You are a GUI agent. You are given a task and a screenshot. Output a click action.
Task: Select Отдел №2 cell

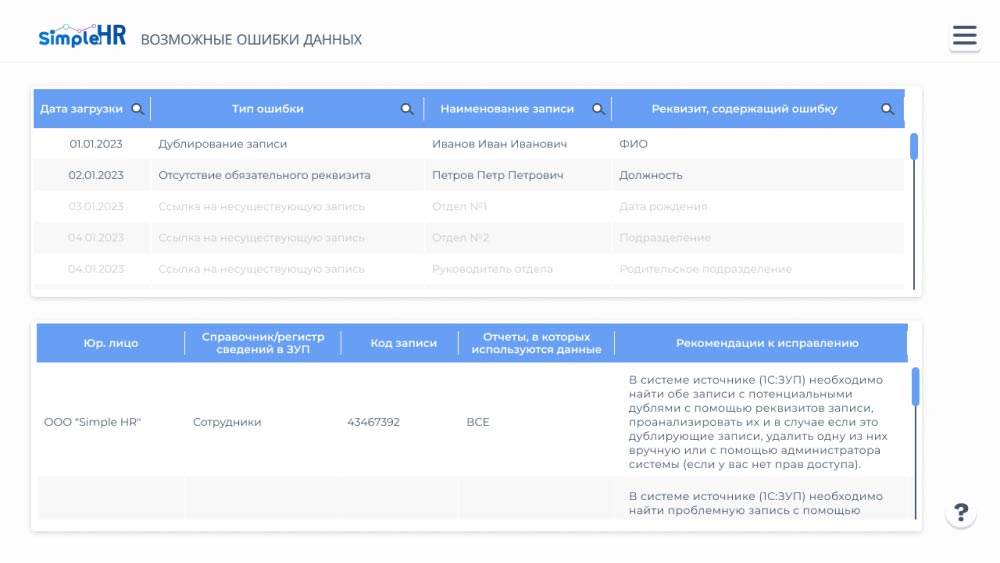coord(460,237)
